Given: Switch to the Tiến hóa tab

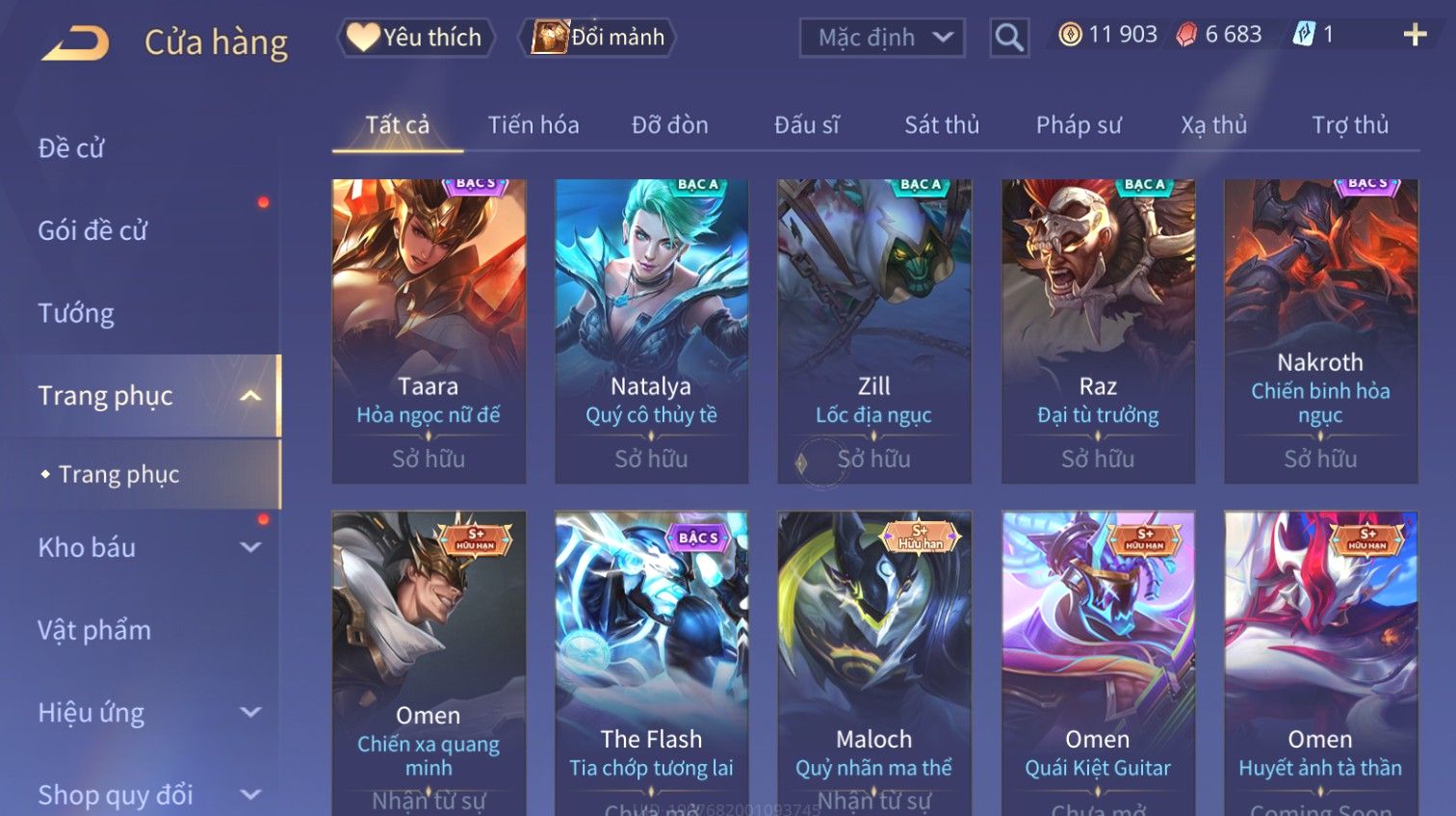Looking at the screenshot, I should click(533, 125).
